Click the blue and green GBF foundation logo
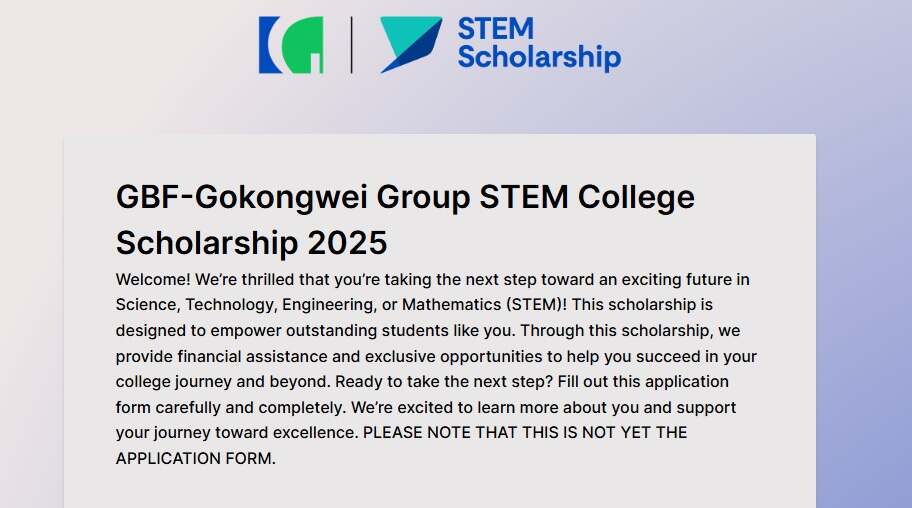 click(x=291, y=45)
